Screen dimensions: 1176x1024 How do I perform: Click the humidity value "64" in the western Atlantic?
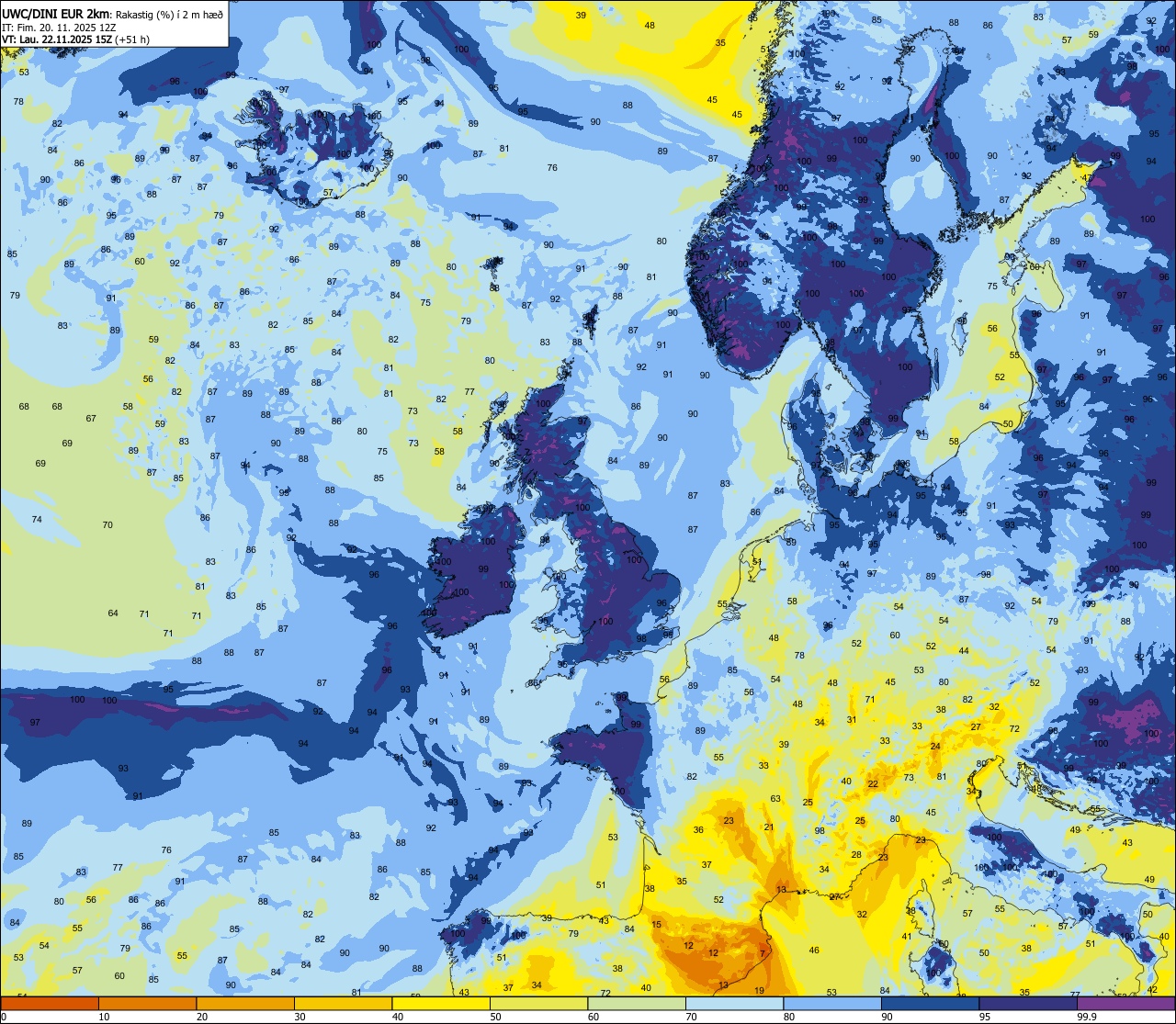point(113,613)
